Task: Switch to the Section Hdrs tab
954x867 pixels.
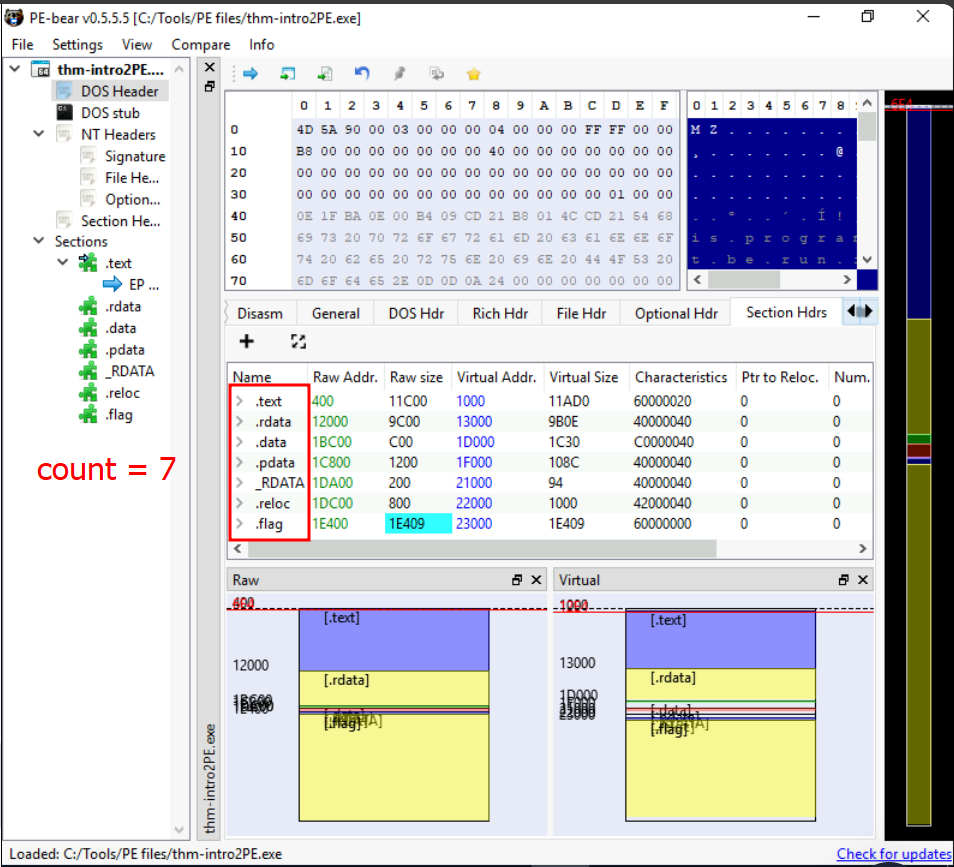Action: click(x=786, y=313)
